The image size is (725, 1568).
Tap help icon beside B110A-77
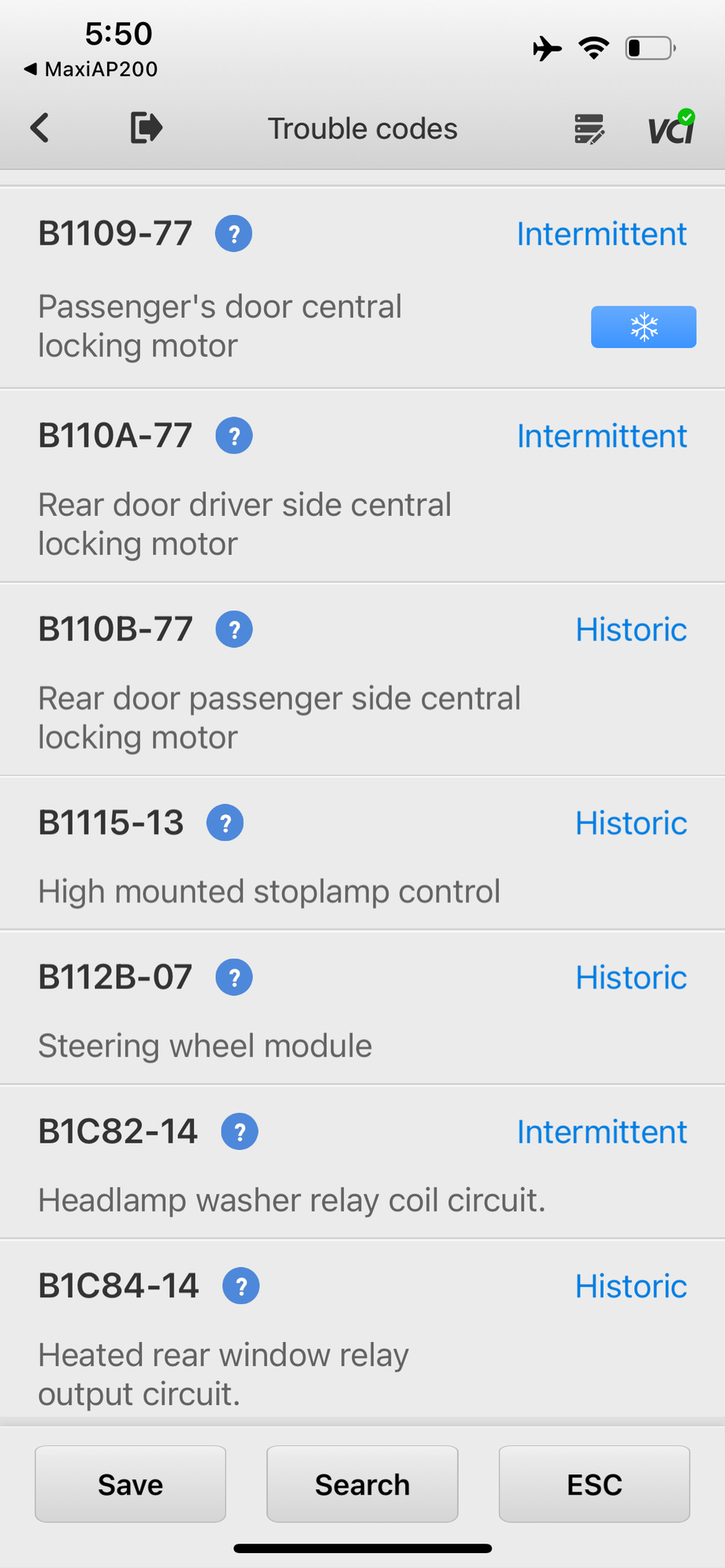tap(234, 436)
